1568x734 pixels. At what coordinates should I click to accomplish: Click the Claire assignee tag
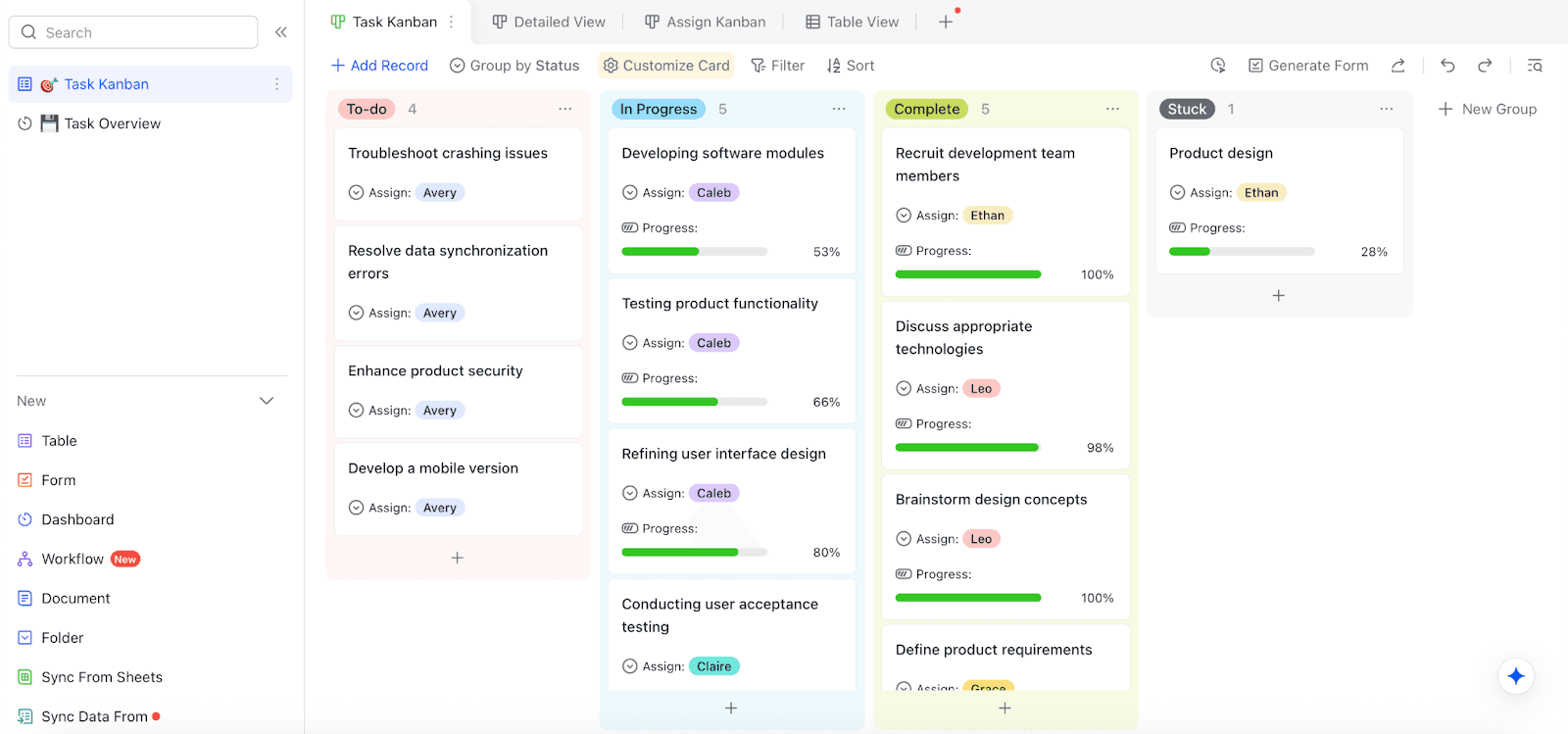click(714, 666)
